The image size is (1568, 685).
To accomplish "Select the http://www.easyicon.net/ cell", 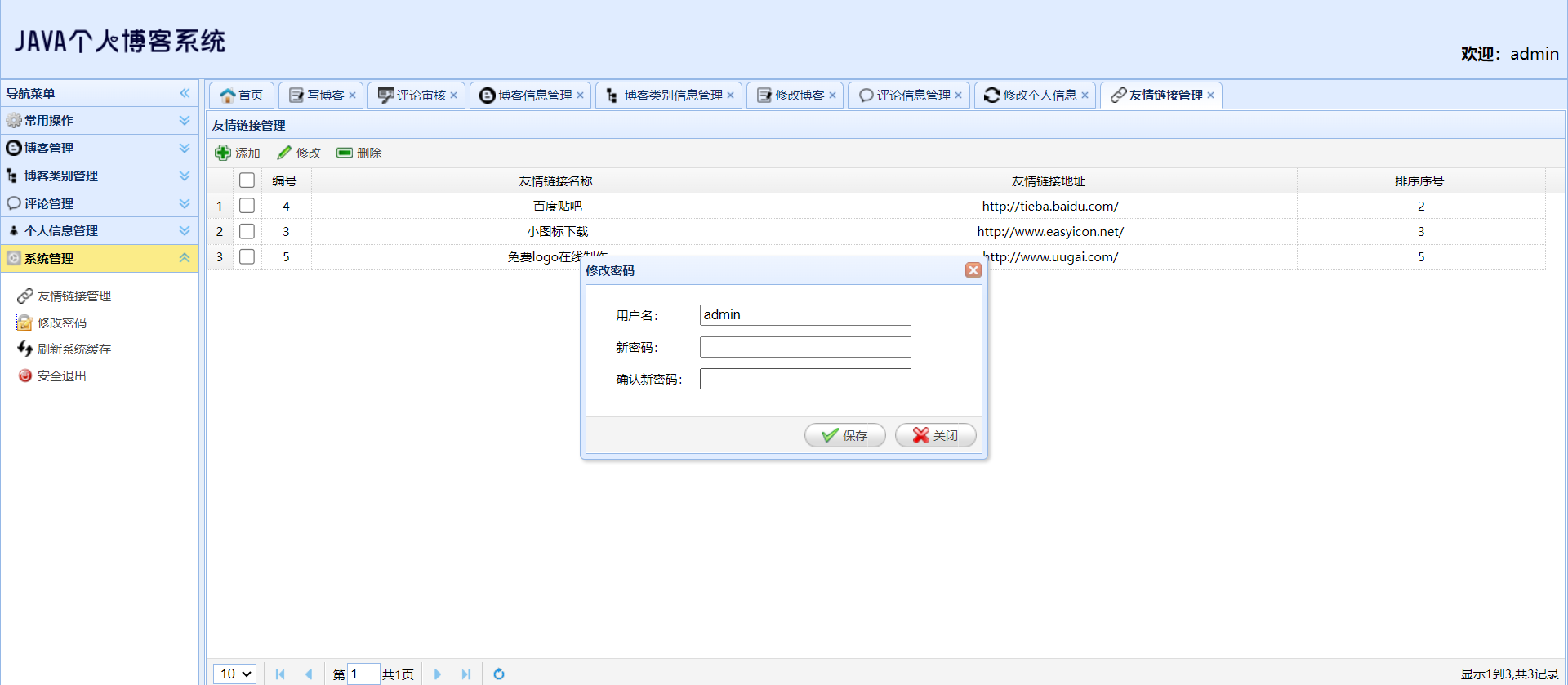I will 1050,231.
